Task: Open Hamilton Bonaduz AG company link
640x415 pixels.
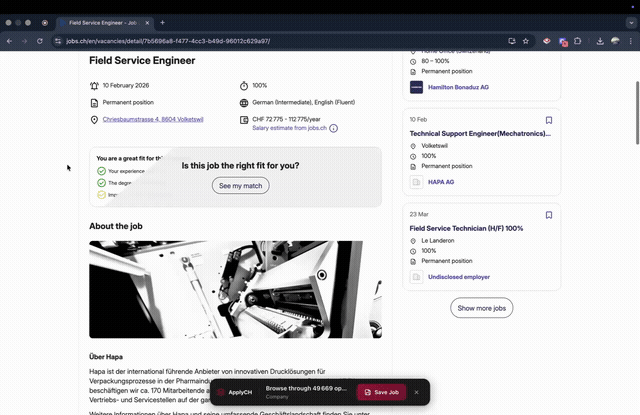Action: coord(457,87)
